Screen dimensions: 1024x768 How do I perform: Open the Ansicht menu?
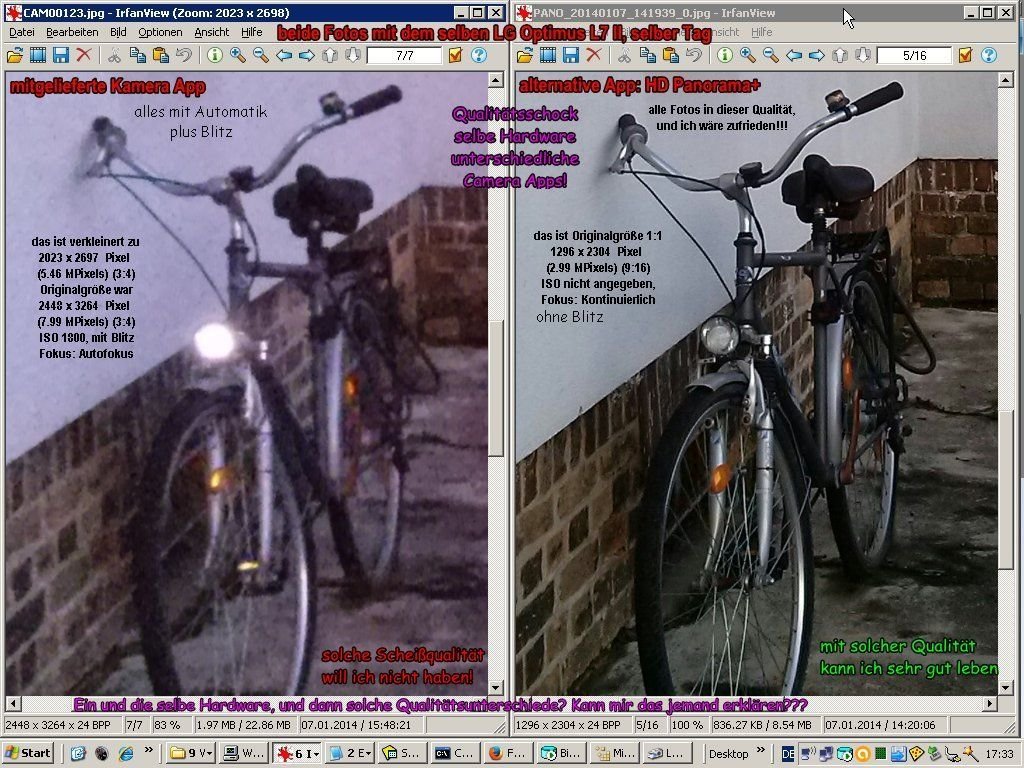tap(212, 32)
